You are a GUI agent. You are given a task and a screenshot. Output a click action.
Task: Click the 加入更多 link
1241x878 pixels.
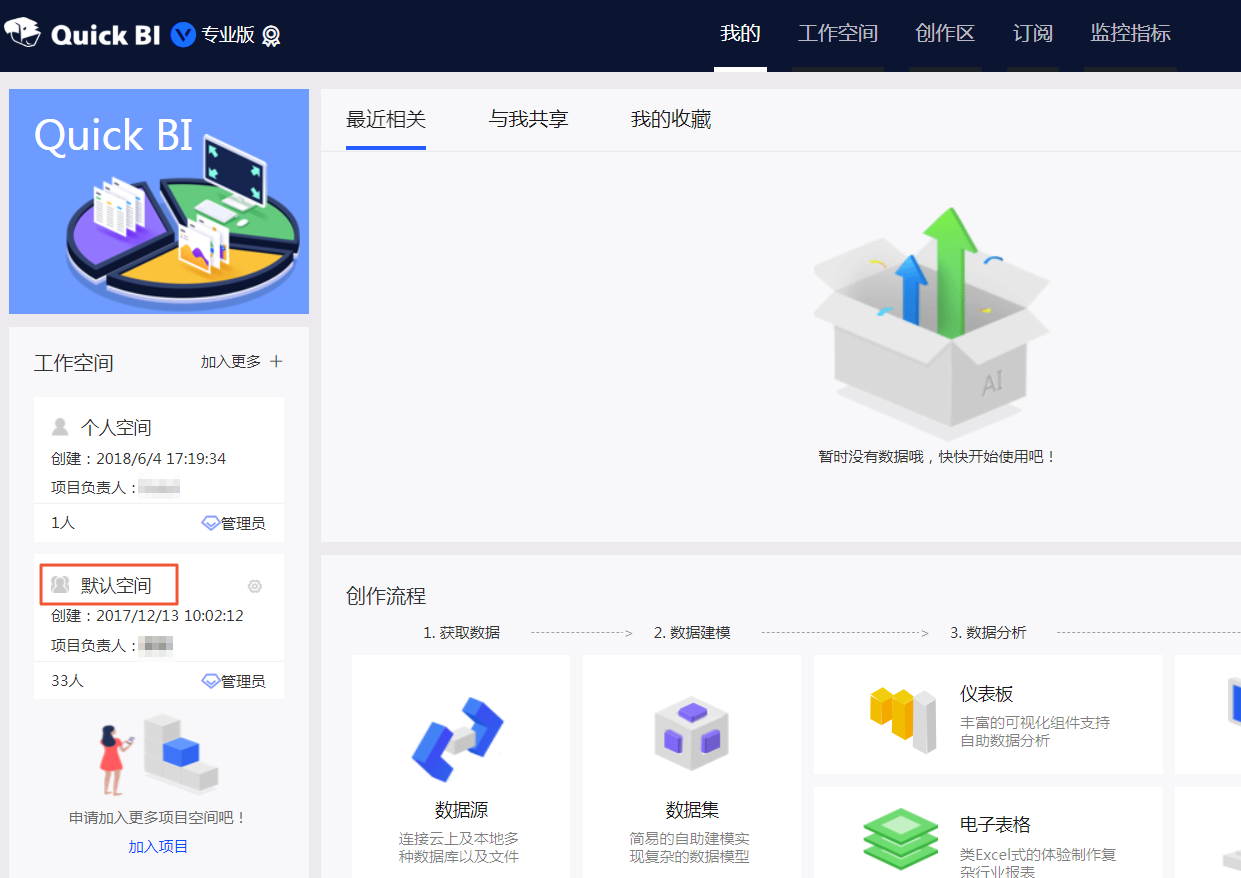(231, 362)
